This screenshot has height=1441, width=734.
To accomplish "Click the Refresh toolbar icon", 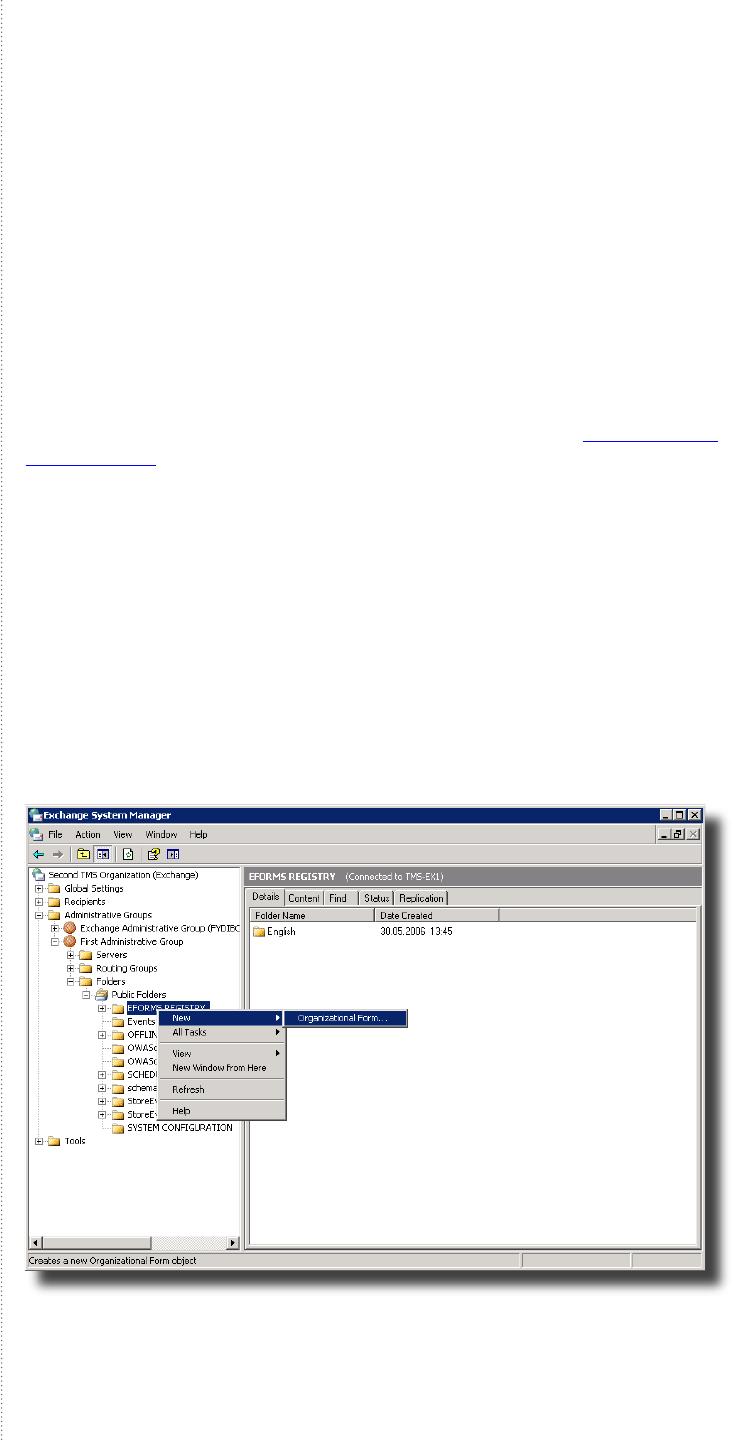I will tap(128, 854).
